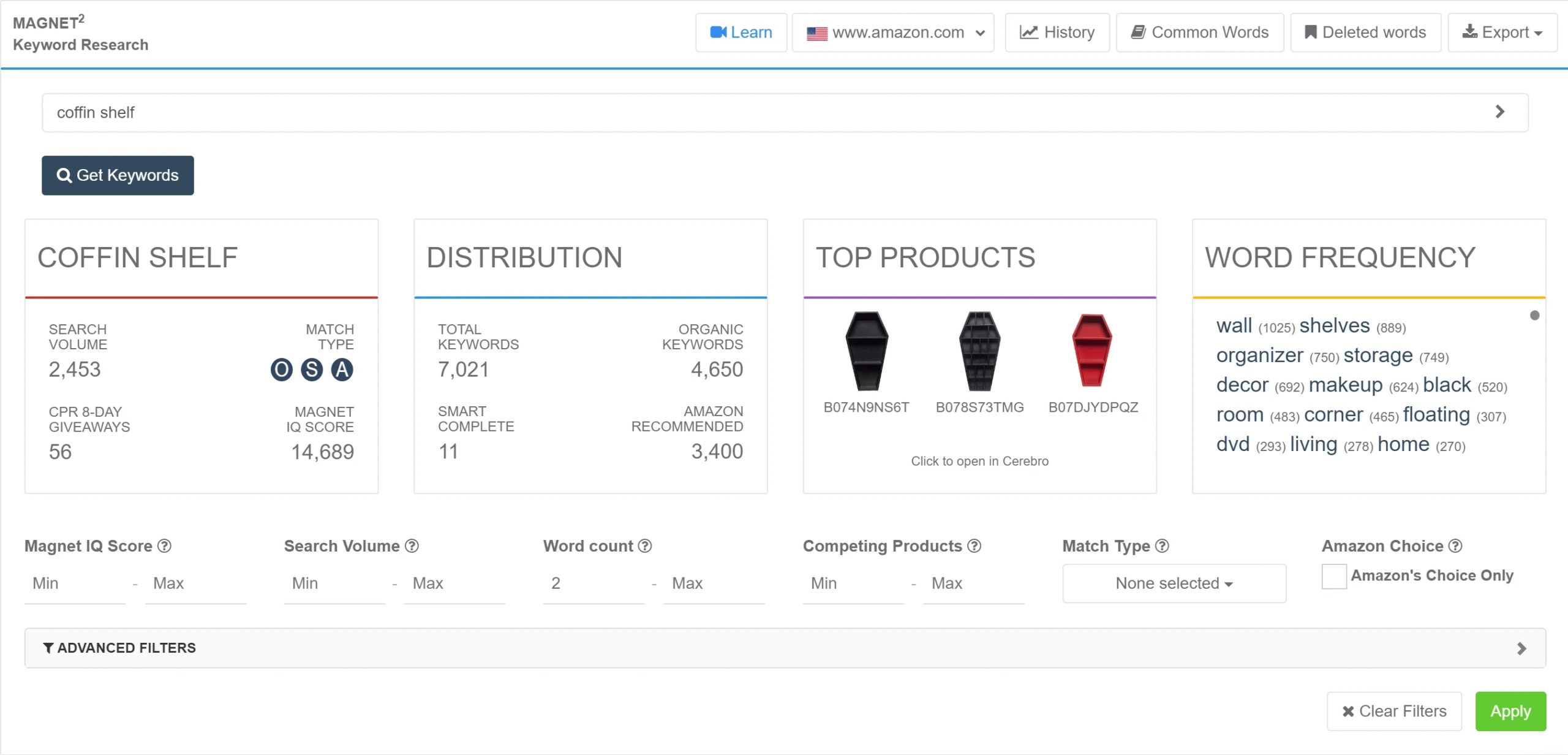The height and width of the screenshot is (755, 1568).
Task: Open the Export dropdown menu
Action: 1502,32
